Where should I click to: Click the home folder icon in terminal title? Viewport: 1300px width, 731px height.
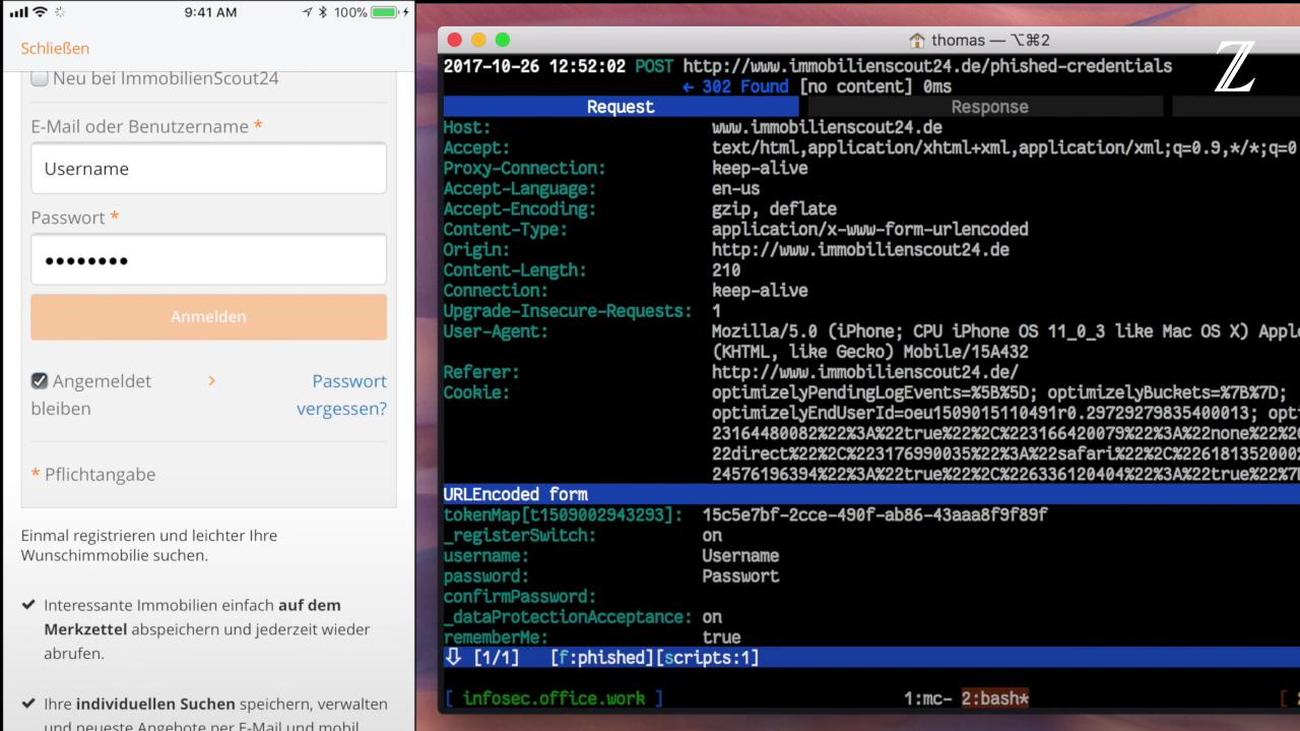(916, 40)
